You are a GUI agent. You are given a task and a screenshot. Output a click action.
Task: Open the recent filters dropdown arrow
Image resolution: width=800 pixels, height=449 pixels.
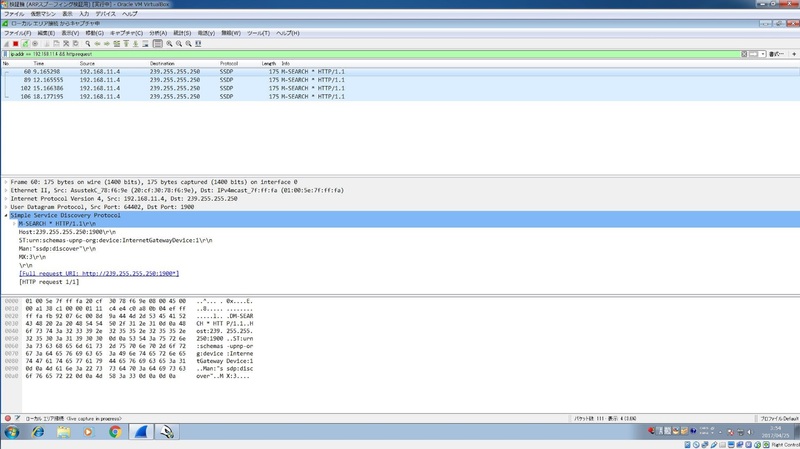pos(763,54)
